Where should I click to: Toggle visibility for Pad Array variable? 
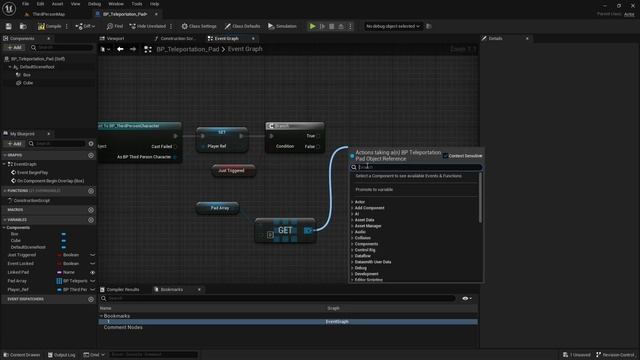[93, 281]
